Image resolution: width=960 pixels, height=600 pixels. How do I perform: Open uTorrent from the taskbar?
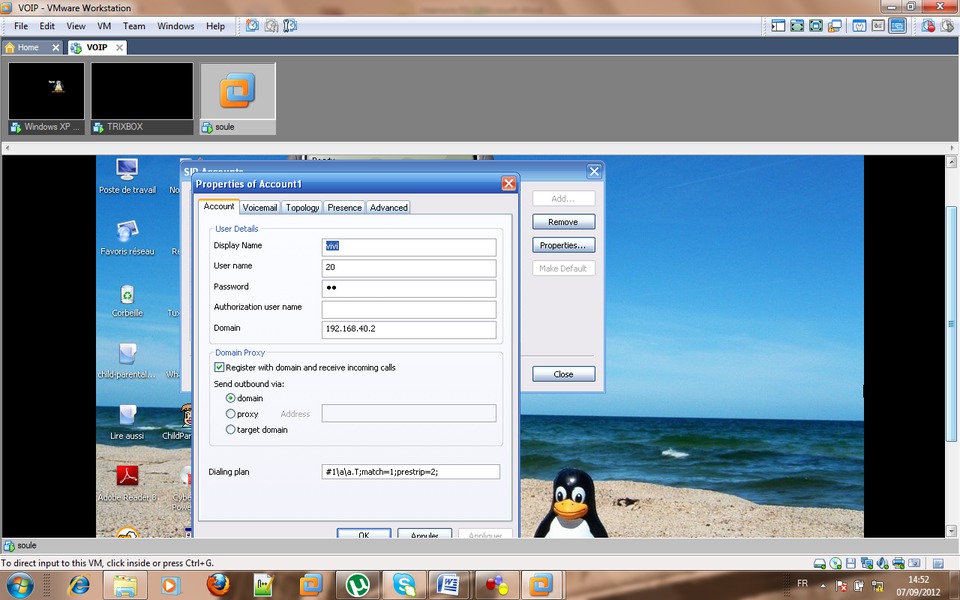(357, 584)
